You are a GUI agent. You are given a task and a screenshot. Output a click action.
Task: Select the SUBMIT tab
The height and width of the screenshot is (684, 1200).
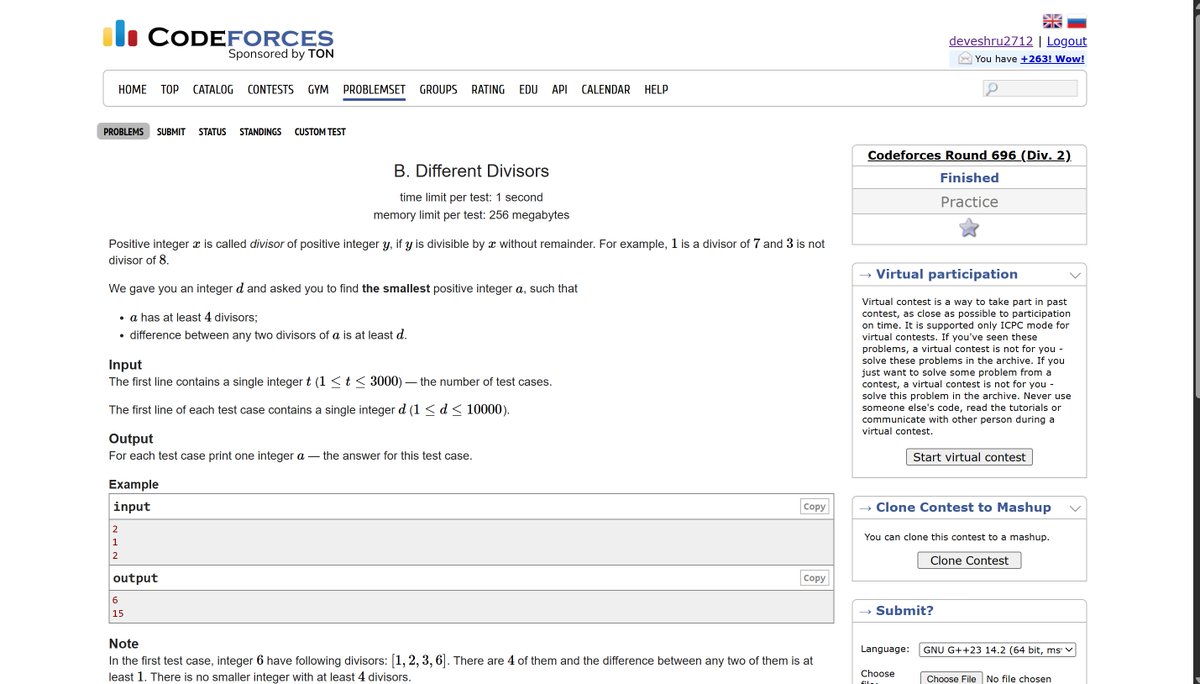click(x=171, y=132)
